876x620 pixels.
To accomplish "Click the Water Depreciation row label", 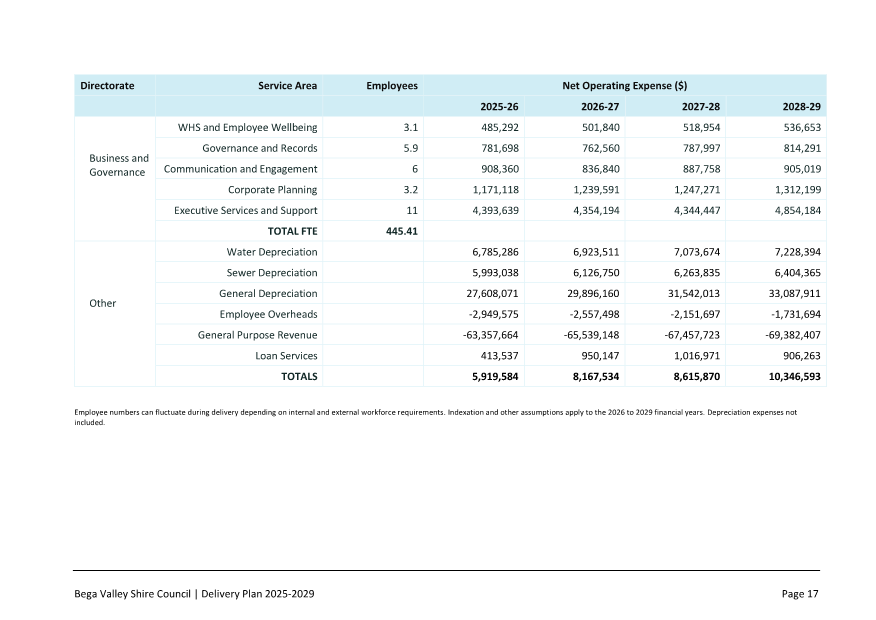I will [272, 252].
